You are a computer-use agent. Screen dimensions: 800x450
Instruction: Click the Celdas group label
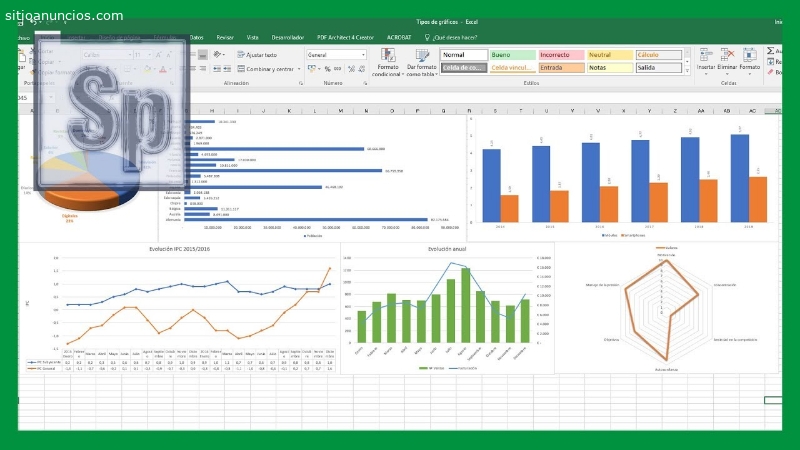(728, 83)
